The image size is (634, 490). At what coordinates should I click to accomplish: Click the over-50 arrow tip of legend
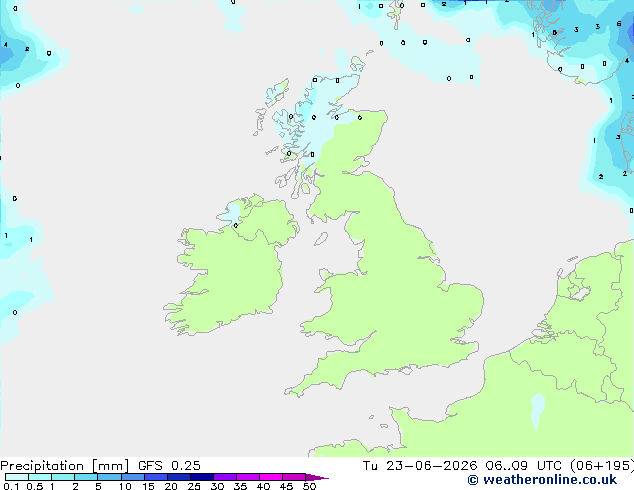point(317,477)
